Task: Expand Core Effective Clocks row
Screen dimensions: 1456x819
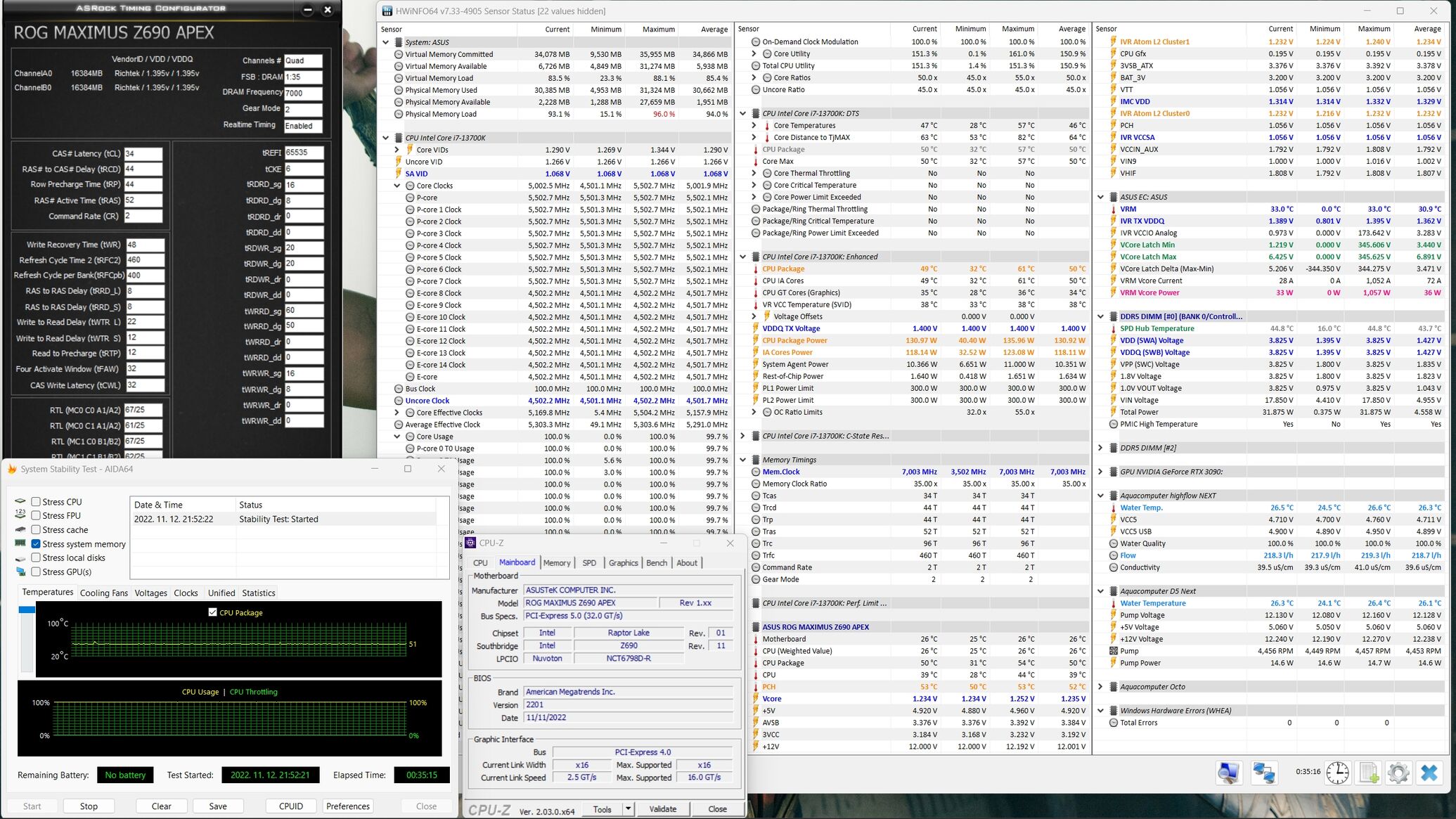Action: (397, 413)
